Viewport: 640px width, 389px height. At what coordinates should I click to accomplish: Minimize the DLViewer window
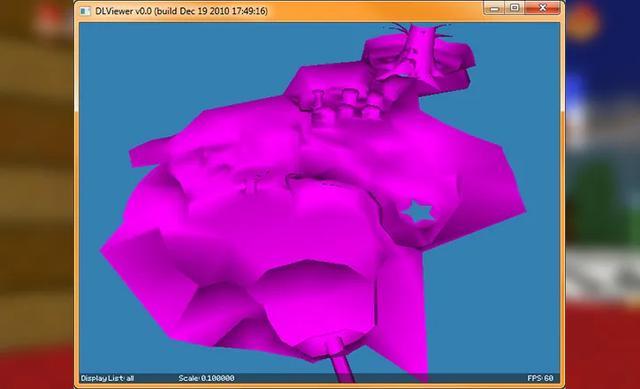(x=494, y=8)
